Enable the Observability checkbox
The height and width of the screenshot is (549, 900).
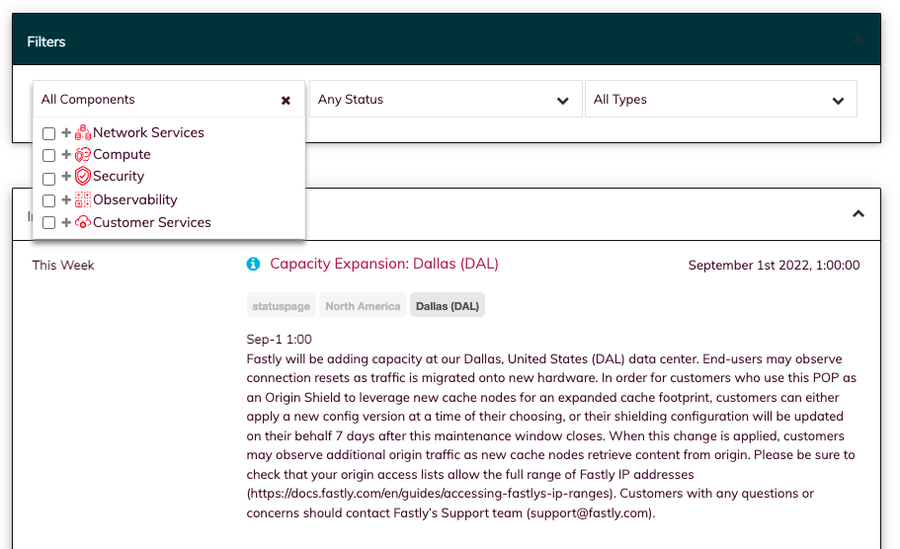[49, 200]
